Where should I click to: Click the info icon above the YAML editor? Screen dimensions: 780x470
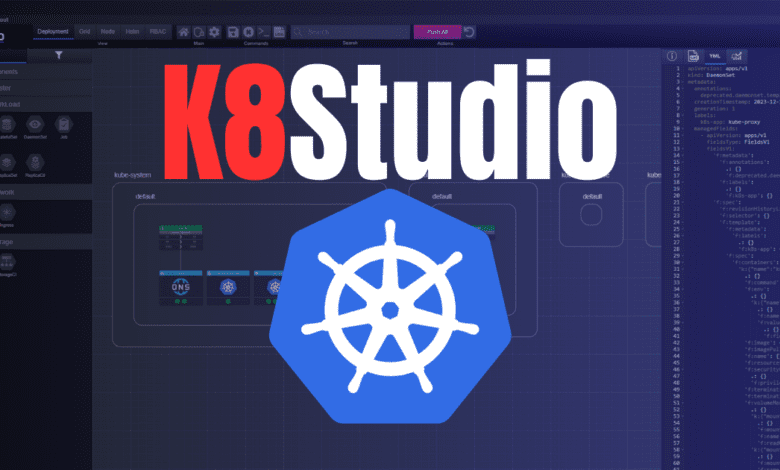click(x=672, y=56)
